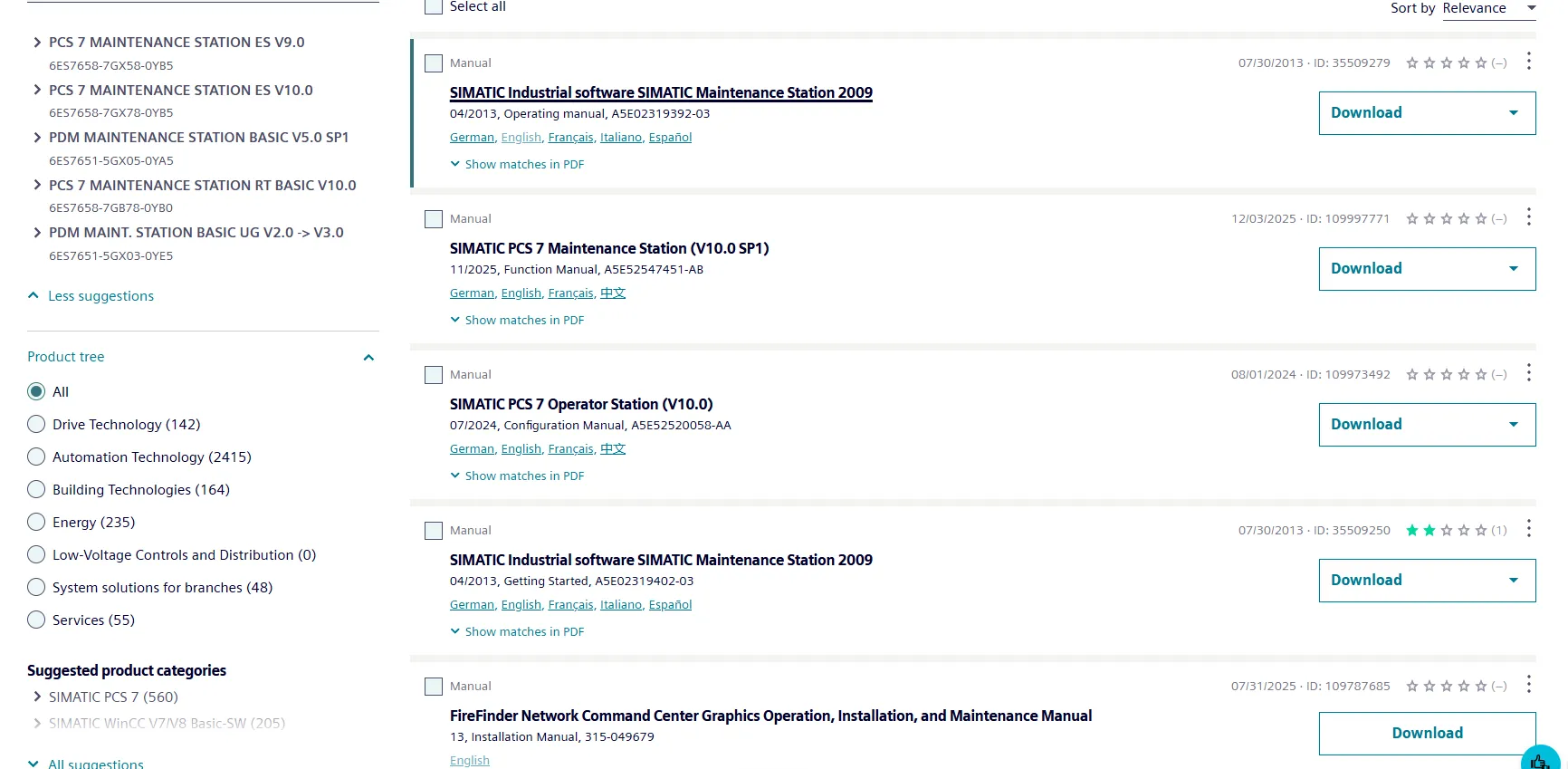The width and height of the screenshot is (1568, 769).
Task: Expand Show matches in PDF for Operator Station
Action: (x=517, y=476)
